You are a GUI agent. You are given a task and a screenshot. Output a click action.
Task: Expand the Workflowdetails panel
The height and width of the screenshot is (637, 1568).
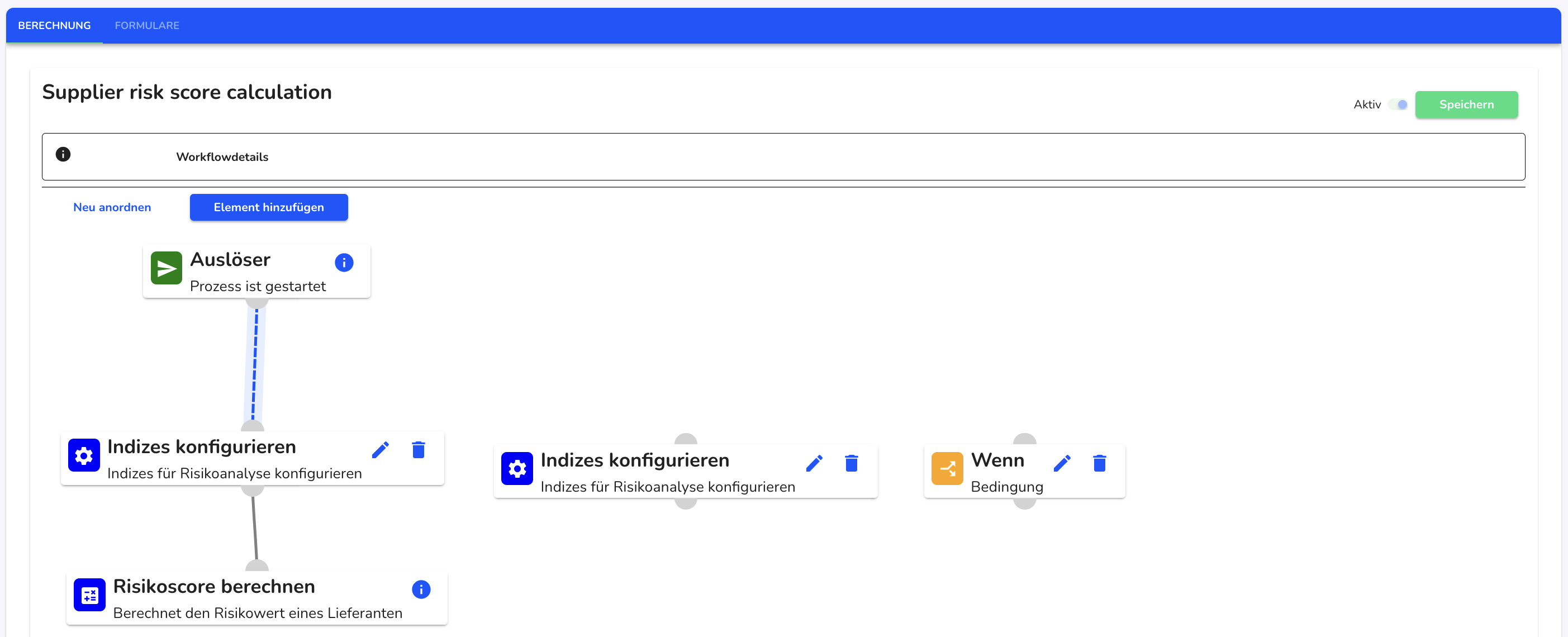(x=783, y=157)
